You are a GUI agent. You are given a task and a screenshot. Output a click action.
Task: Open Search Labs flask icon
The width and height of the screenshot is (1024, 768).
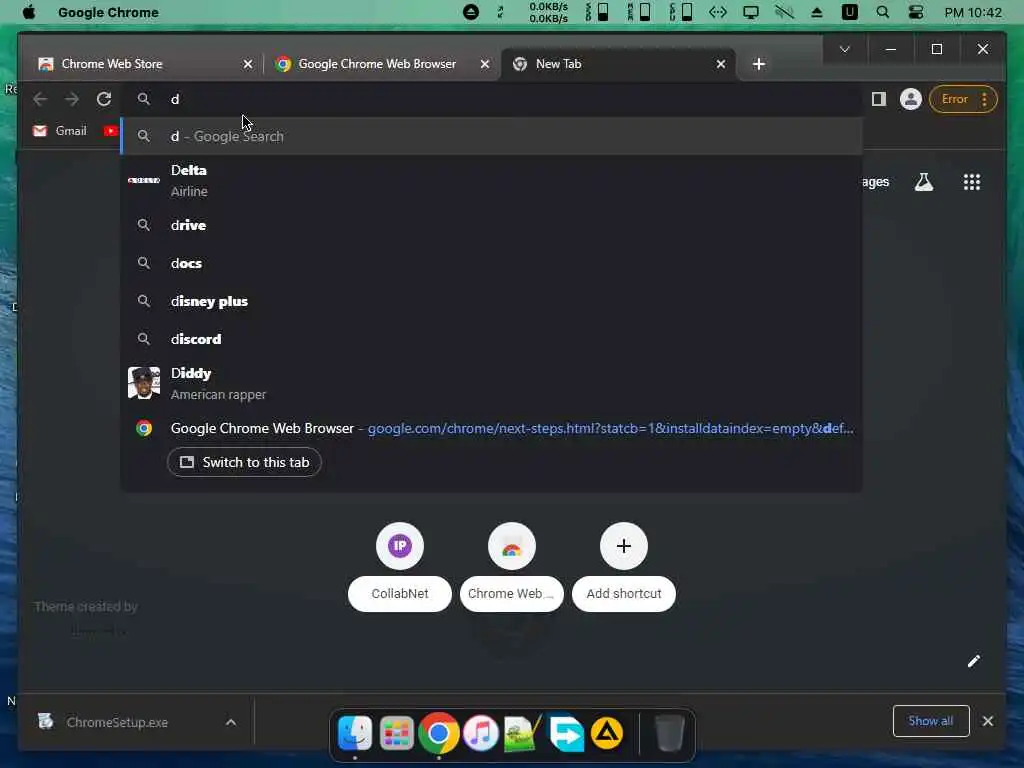tap(923, 182)
